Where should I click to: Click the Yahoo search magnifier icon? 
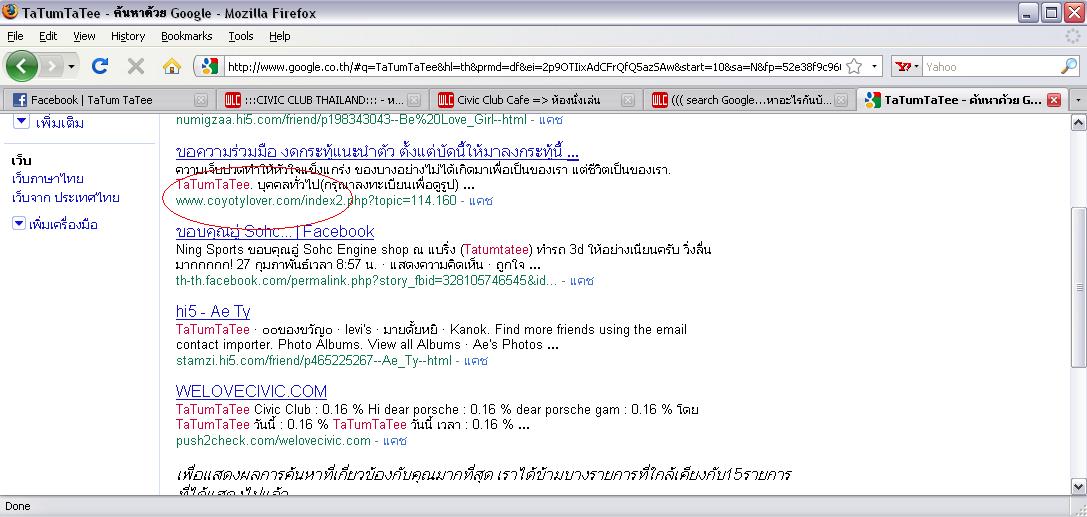(x=1069, y=67)
